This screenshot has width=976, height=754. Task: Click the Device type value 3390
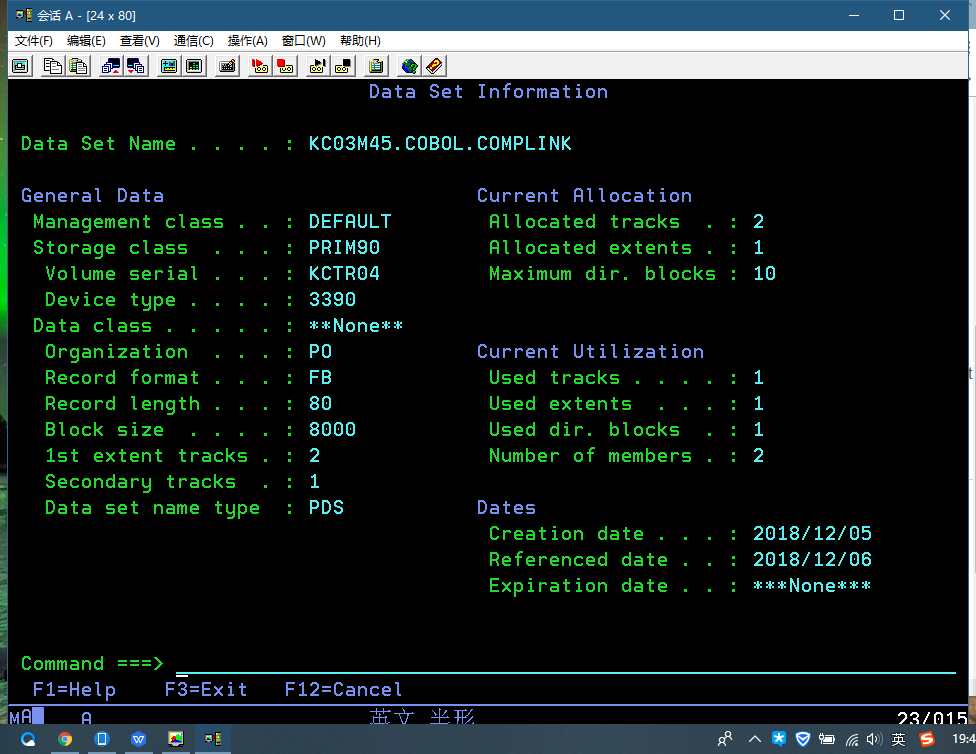pos(332,300)
